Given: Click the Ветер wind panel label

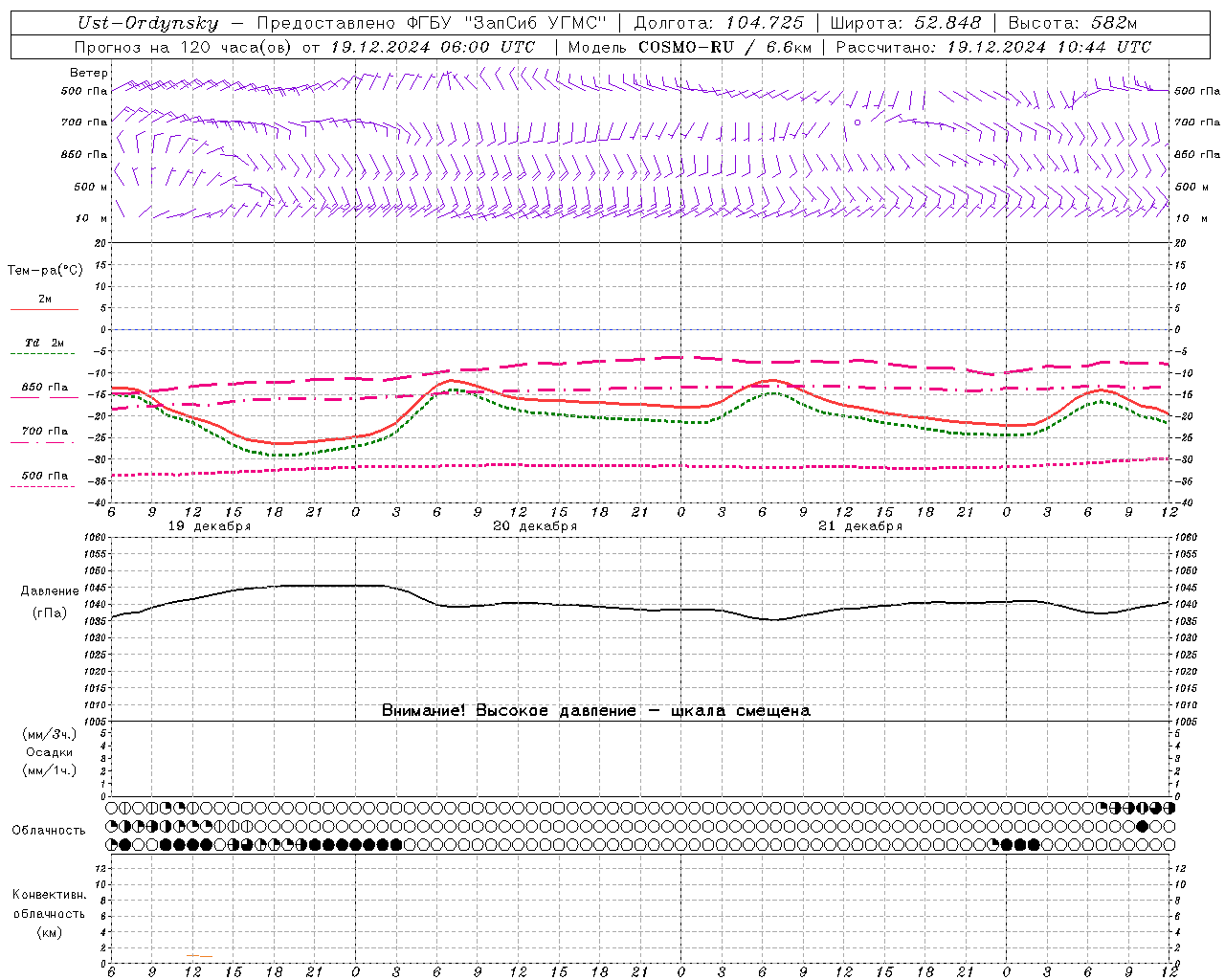Looking at the screenshot, I should pos(89,73).
